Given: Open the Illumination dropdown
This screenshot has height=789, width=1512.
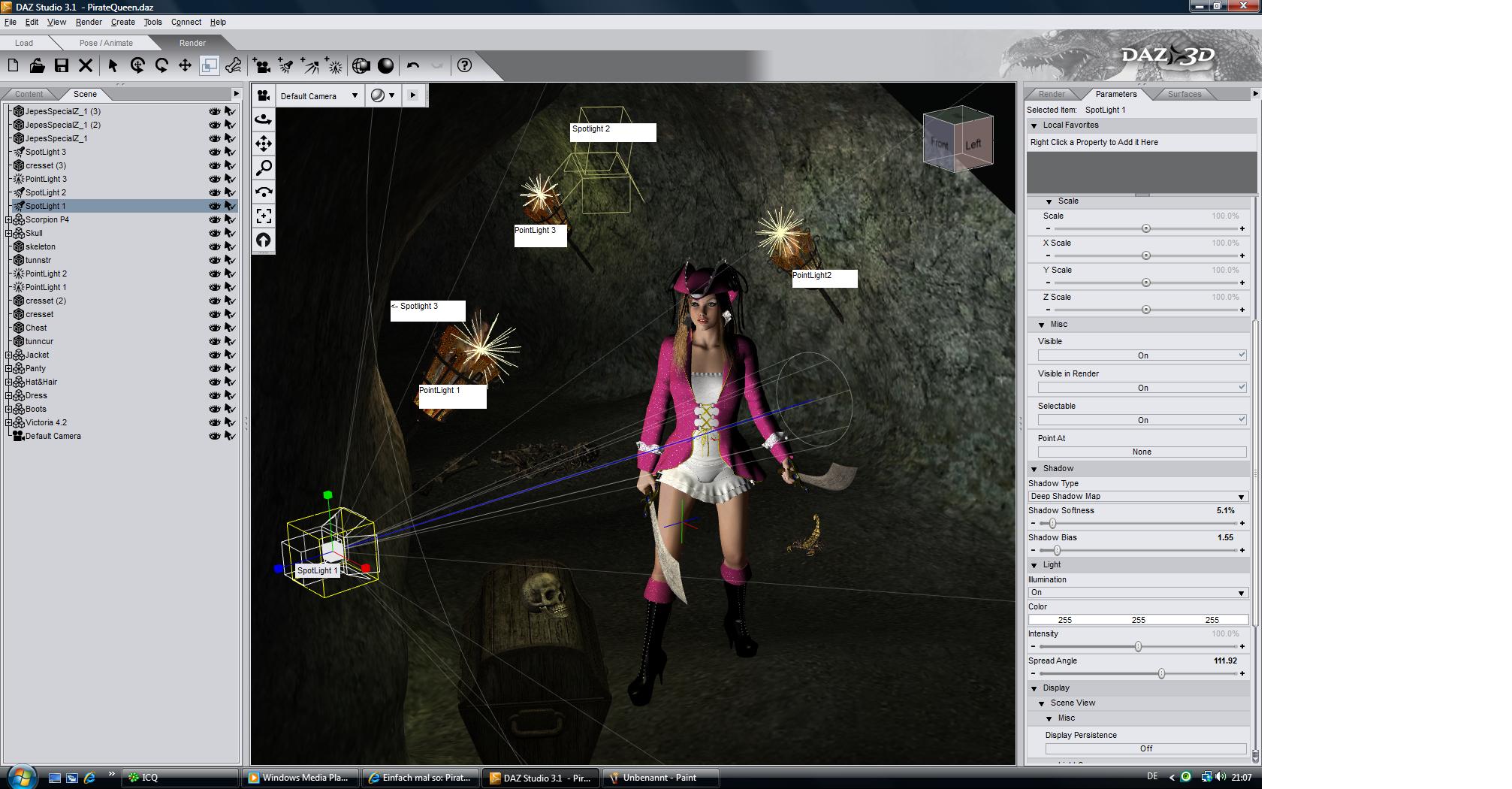Looking at the screenshot, I should pos(1138,593).
